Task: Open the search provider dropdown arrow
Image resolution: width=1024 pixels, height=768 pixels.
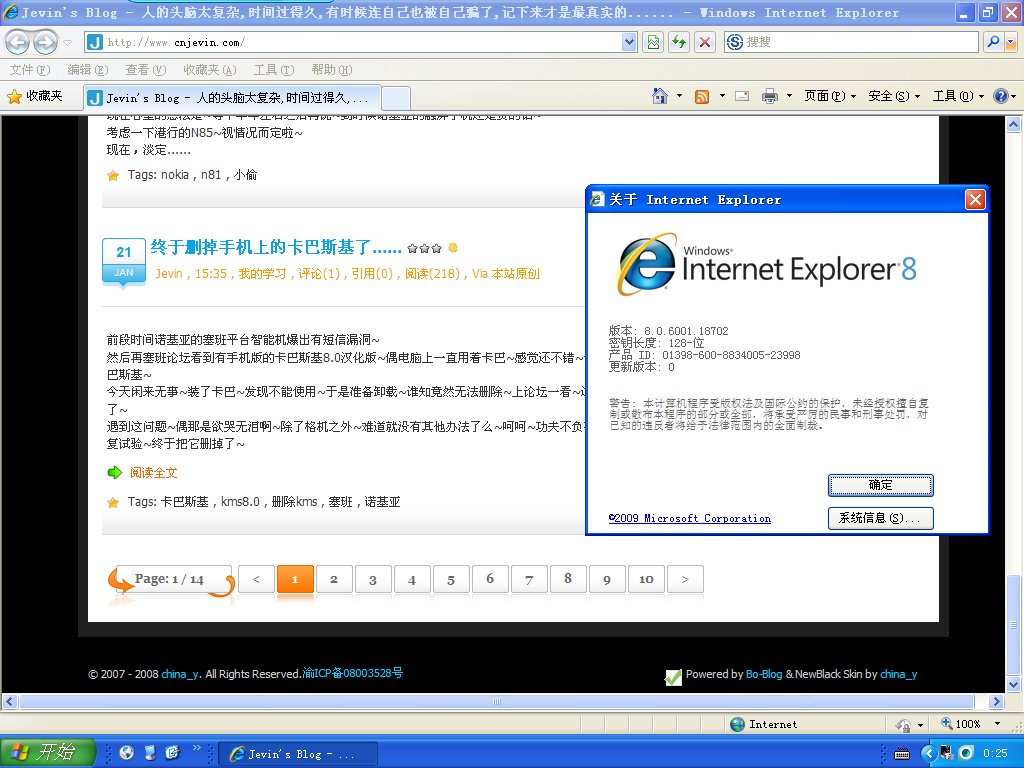Action: 1011,42
